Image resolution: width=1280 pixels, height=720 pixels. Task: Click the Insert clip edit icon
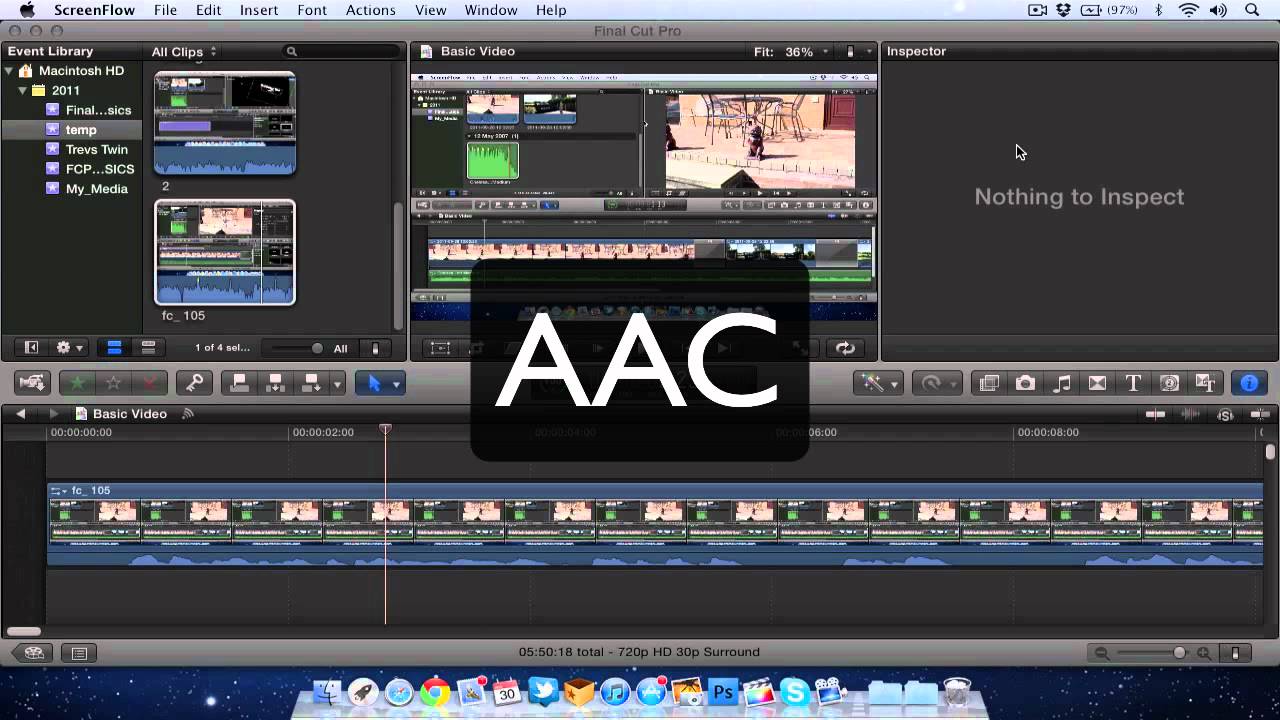[275, 382]
